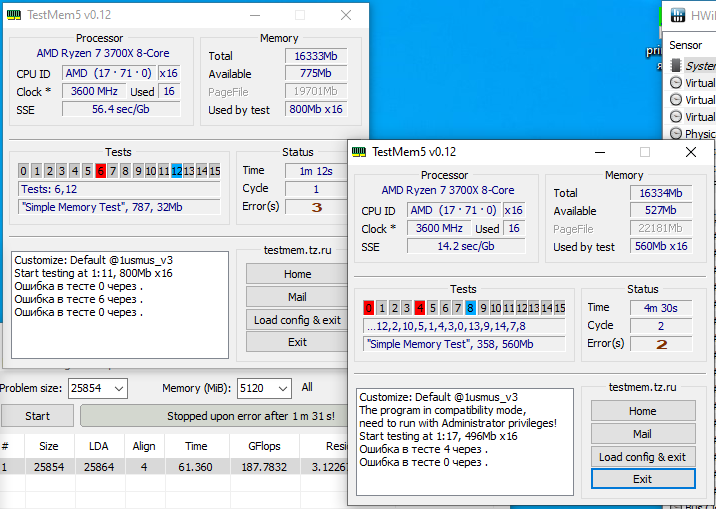Click 14.2 sec/Gb SSE value
Image resolution: width=716 pixels, height=509 pixels.
[x=466, y=246]
